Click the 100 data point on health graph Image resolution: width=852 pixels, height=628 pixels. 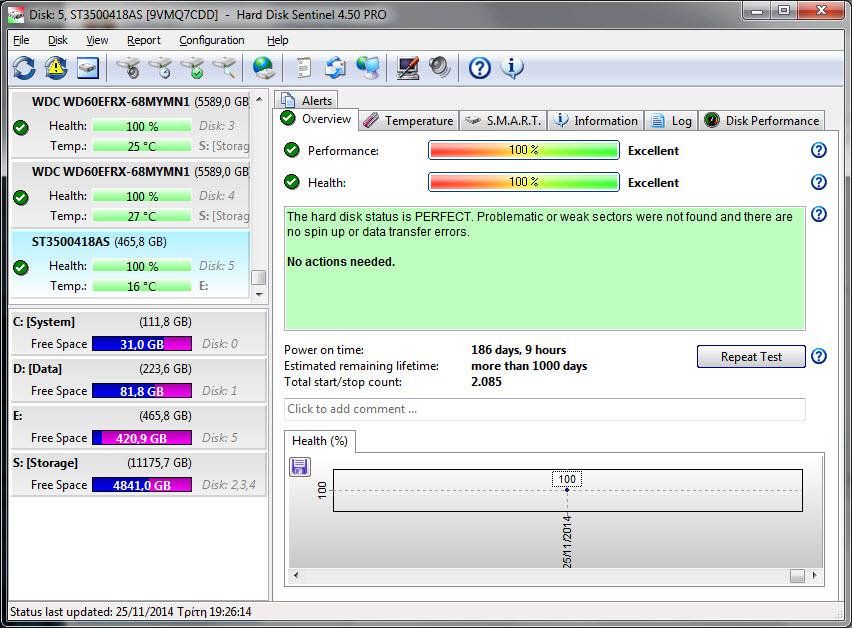[567, 489]
